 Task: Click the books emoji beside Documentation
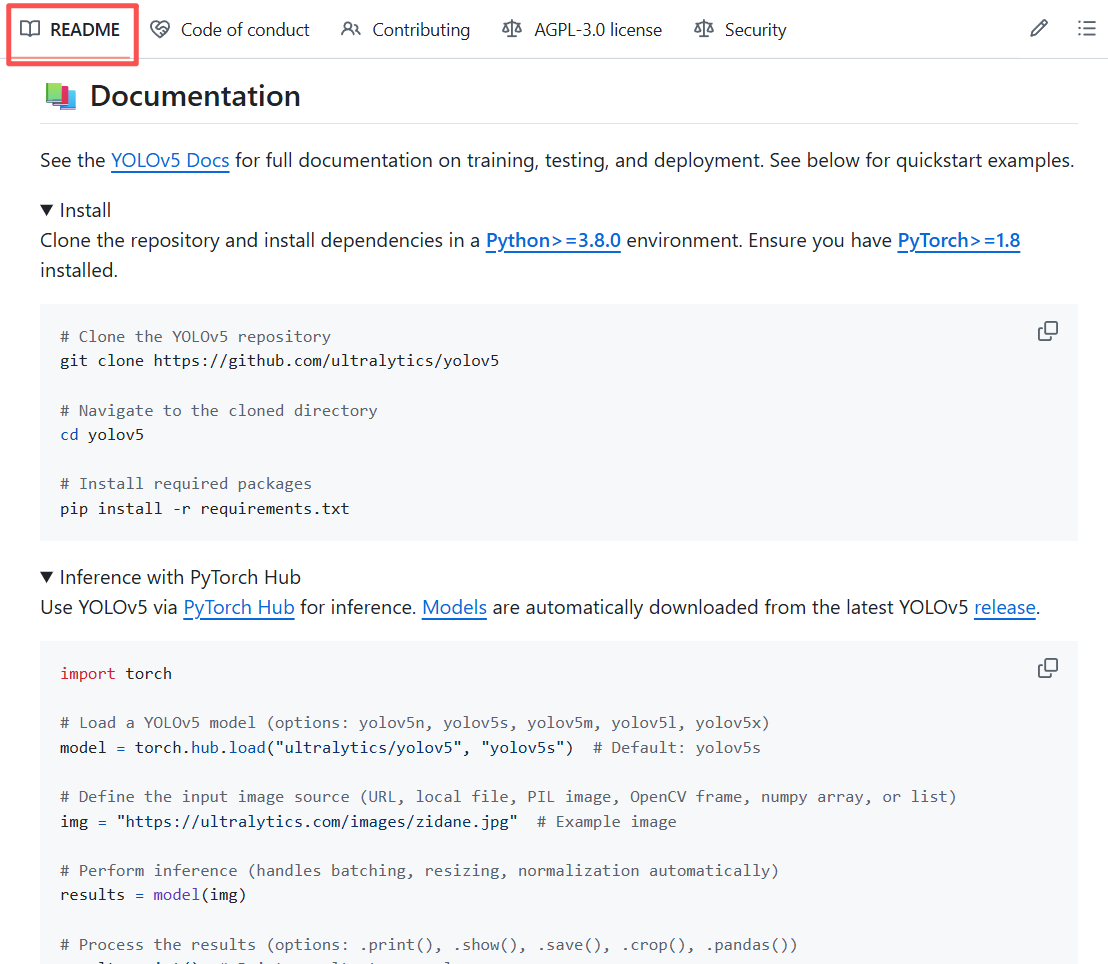(61, 96)
